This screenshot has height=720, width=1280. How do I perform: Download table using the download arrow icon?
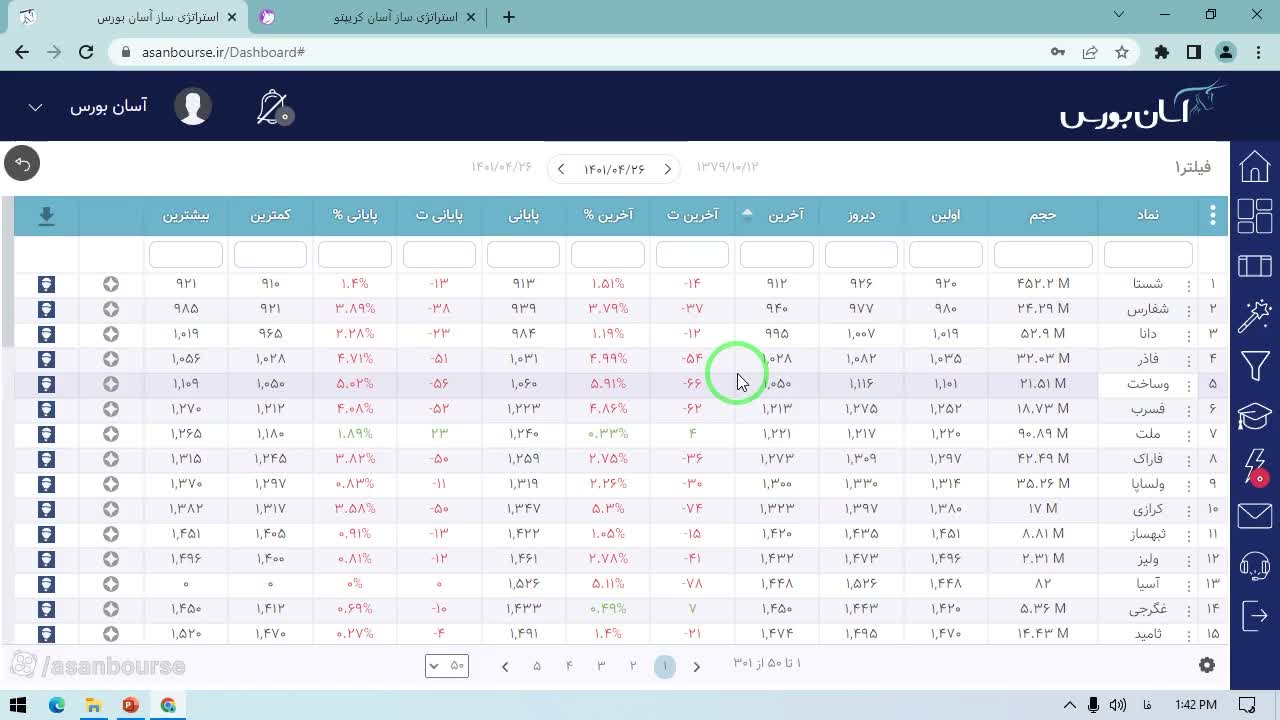(x=46, y=216)
